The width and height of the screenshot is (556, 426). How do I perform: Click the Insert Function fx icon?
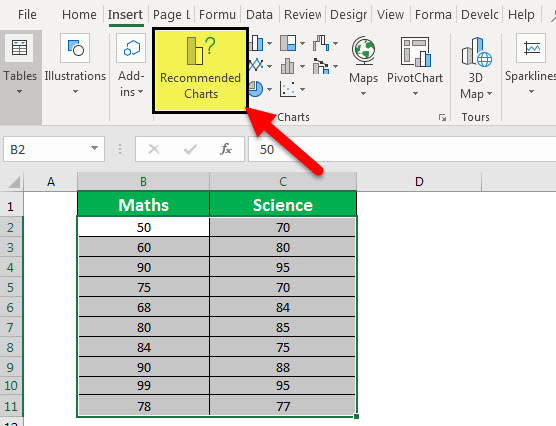[x=226, y=149]
